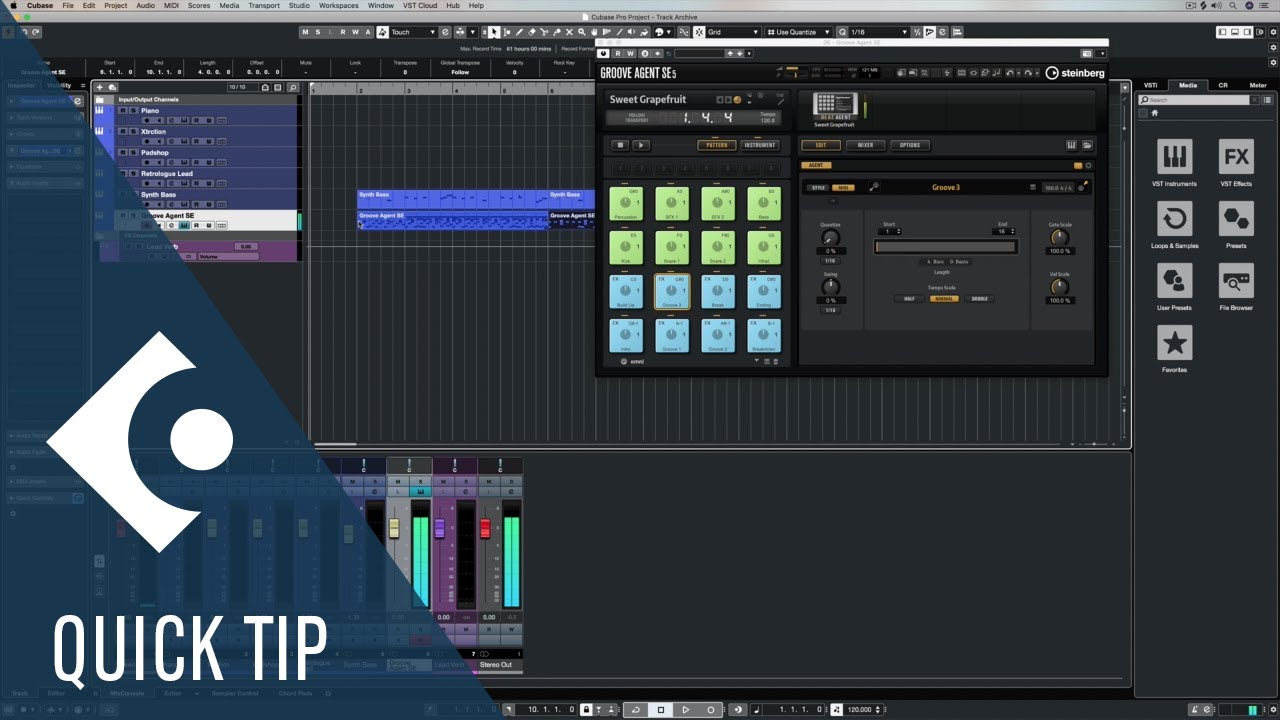Click Groove Agent play button
This screenshot has height=720, width=1280.
641,145
